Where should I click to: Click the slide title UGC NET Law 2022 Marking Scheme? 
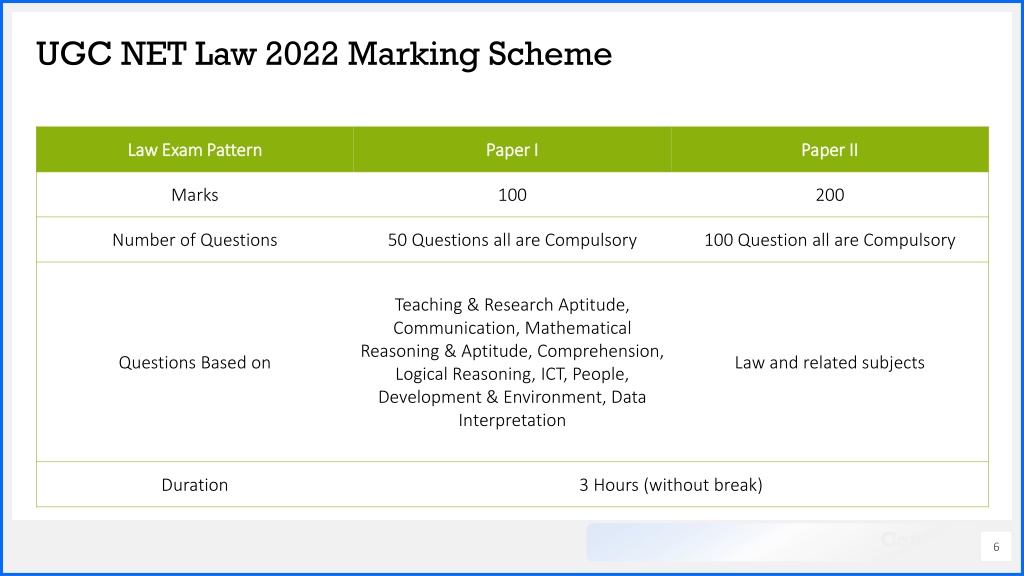coord(324,54)
